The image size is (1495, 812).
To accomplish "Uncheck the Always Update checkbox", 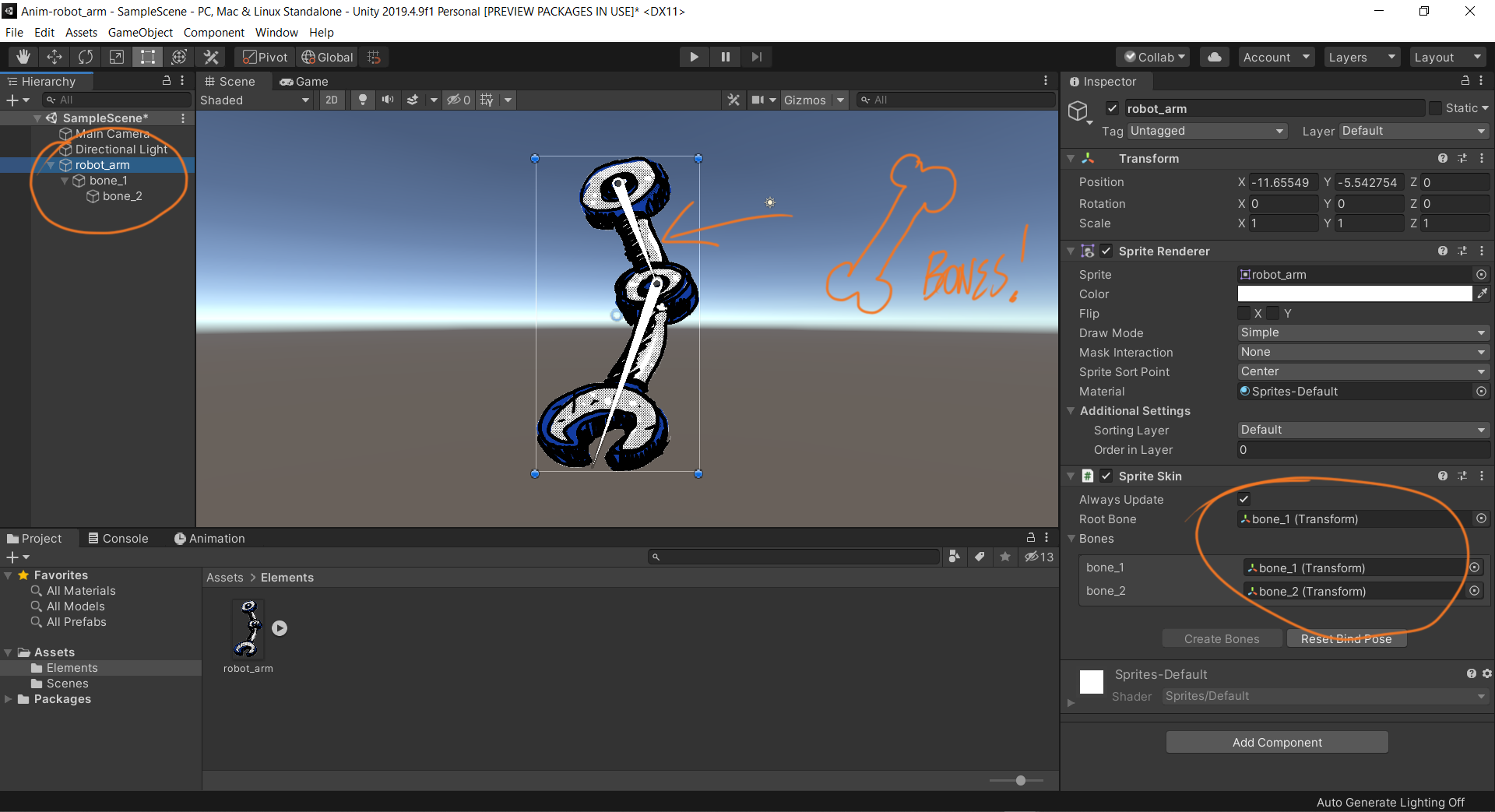I will (x=1243, y=499).
